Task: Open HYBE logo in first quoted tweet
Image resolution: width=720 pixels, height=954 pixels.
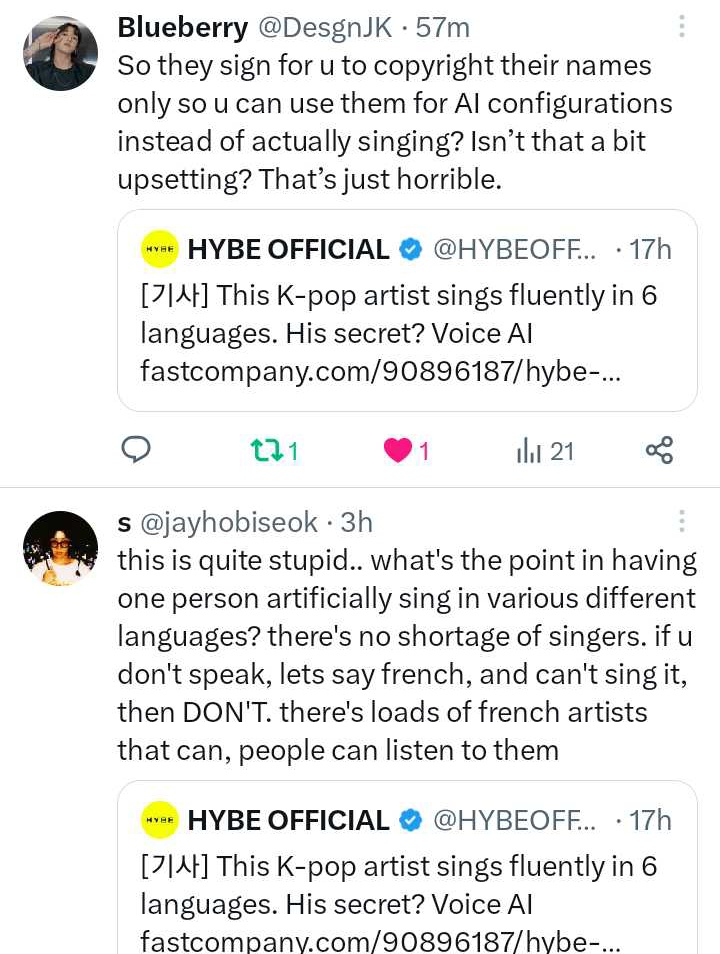Action: click(x=159, y=249)
